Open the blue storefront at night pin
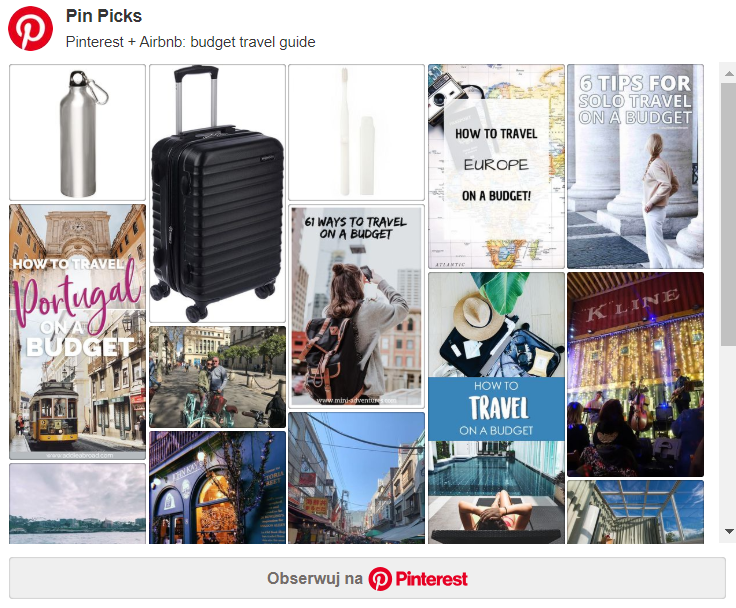 217,487
